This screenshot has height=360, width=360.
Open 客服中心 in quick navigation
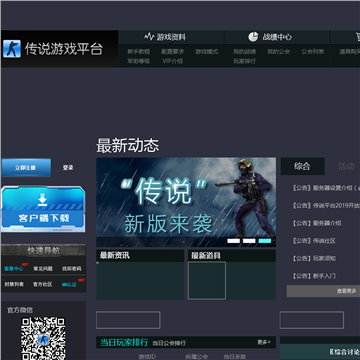tap(14, 269)
